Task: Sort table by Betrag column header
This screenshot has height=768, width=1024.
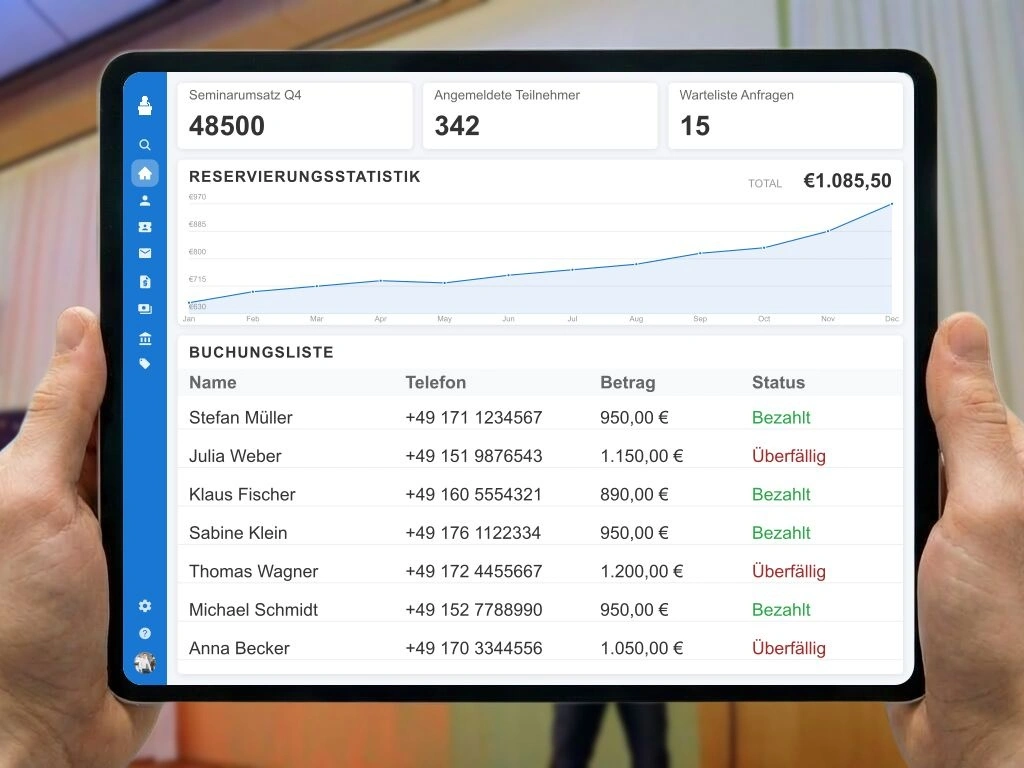Action: 627,382
